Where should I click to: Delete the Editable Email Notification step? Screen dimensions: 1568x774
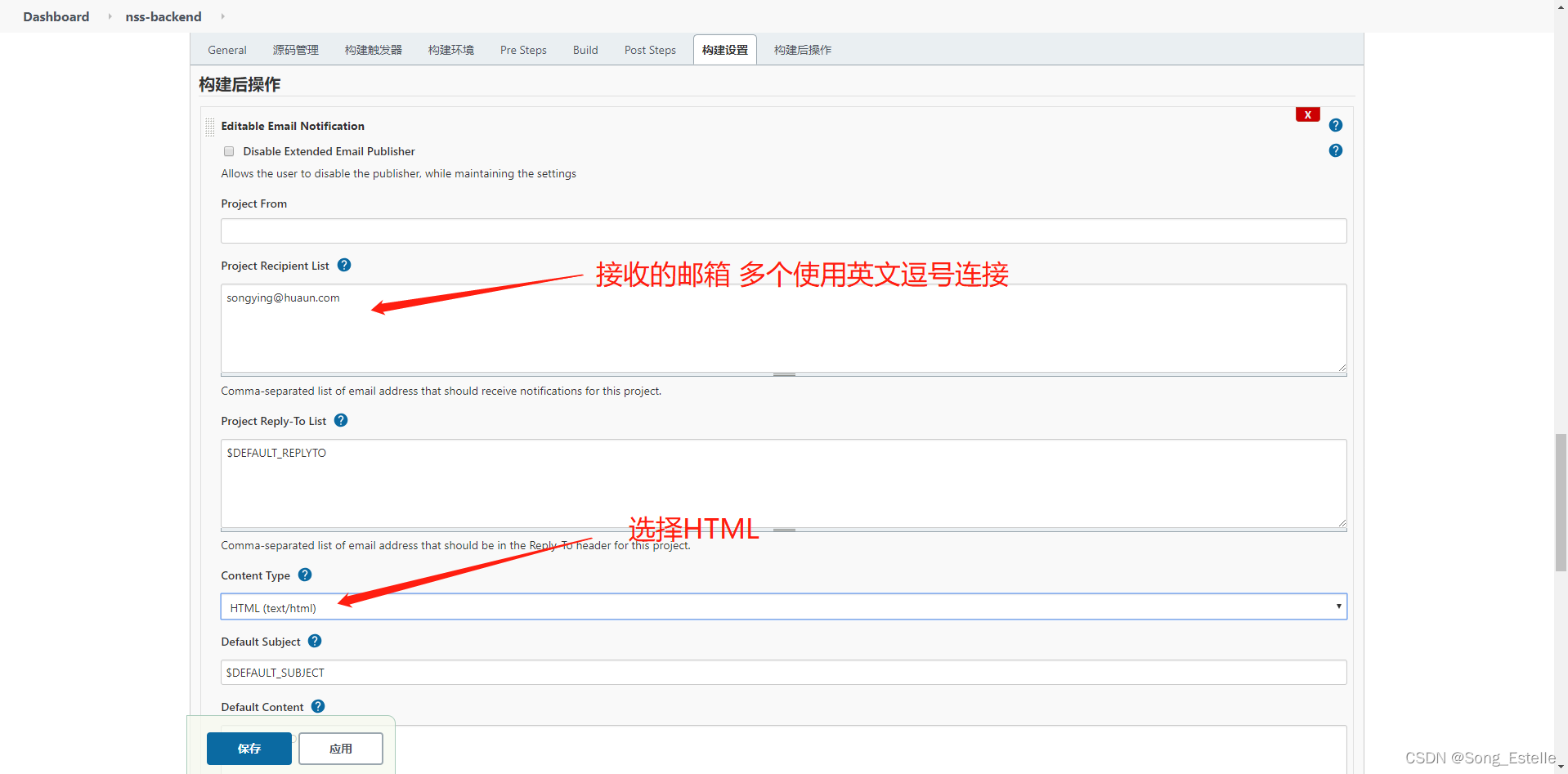[1307, 114]
